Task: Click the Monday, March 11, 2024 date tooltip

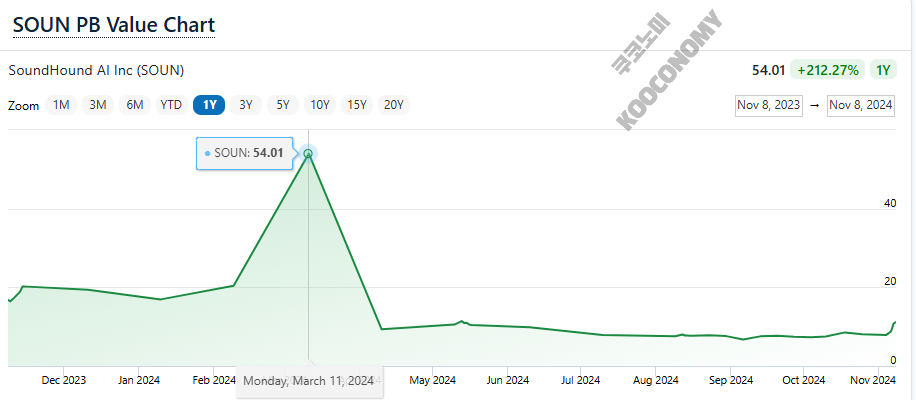Action: 308,381
